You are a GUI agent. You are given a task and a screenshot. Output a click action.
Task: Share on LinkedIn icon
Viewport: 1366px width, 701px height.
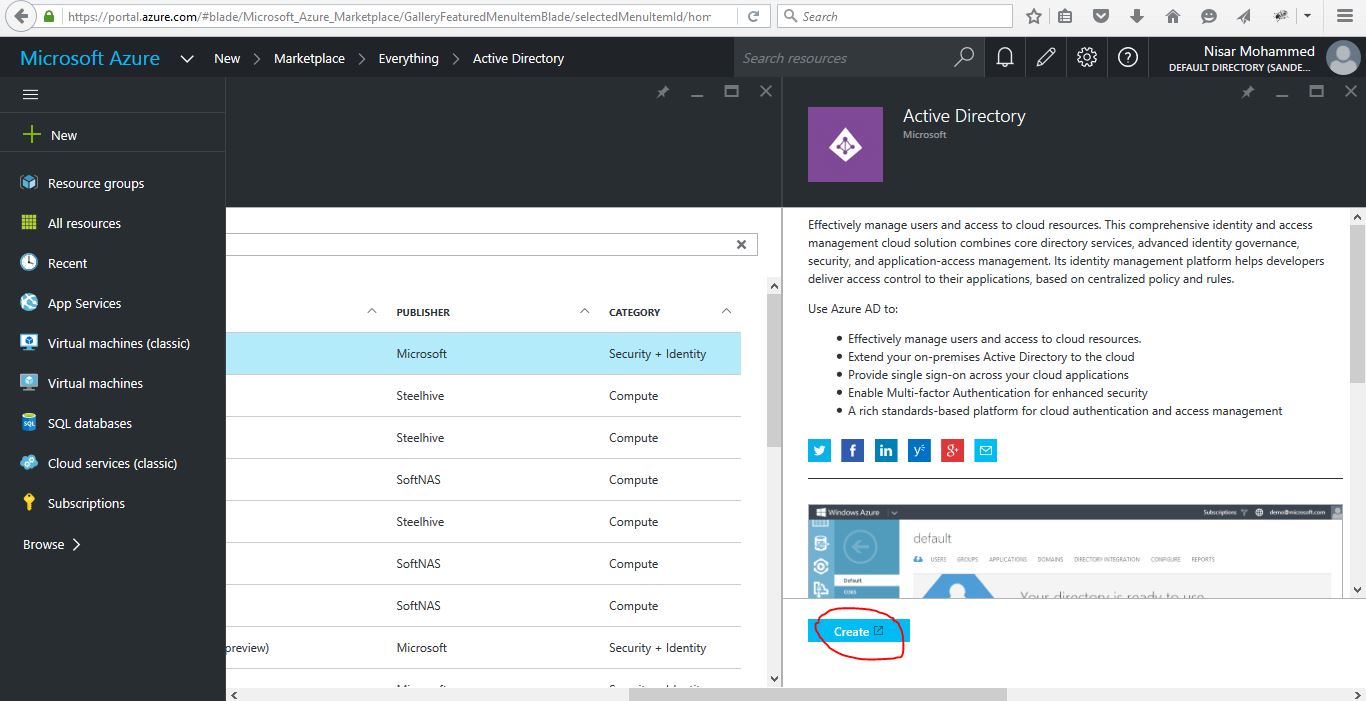[x=886, y=451]
